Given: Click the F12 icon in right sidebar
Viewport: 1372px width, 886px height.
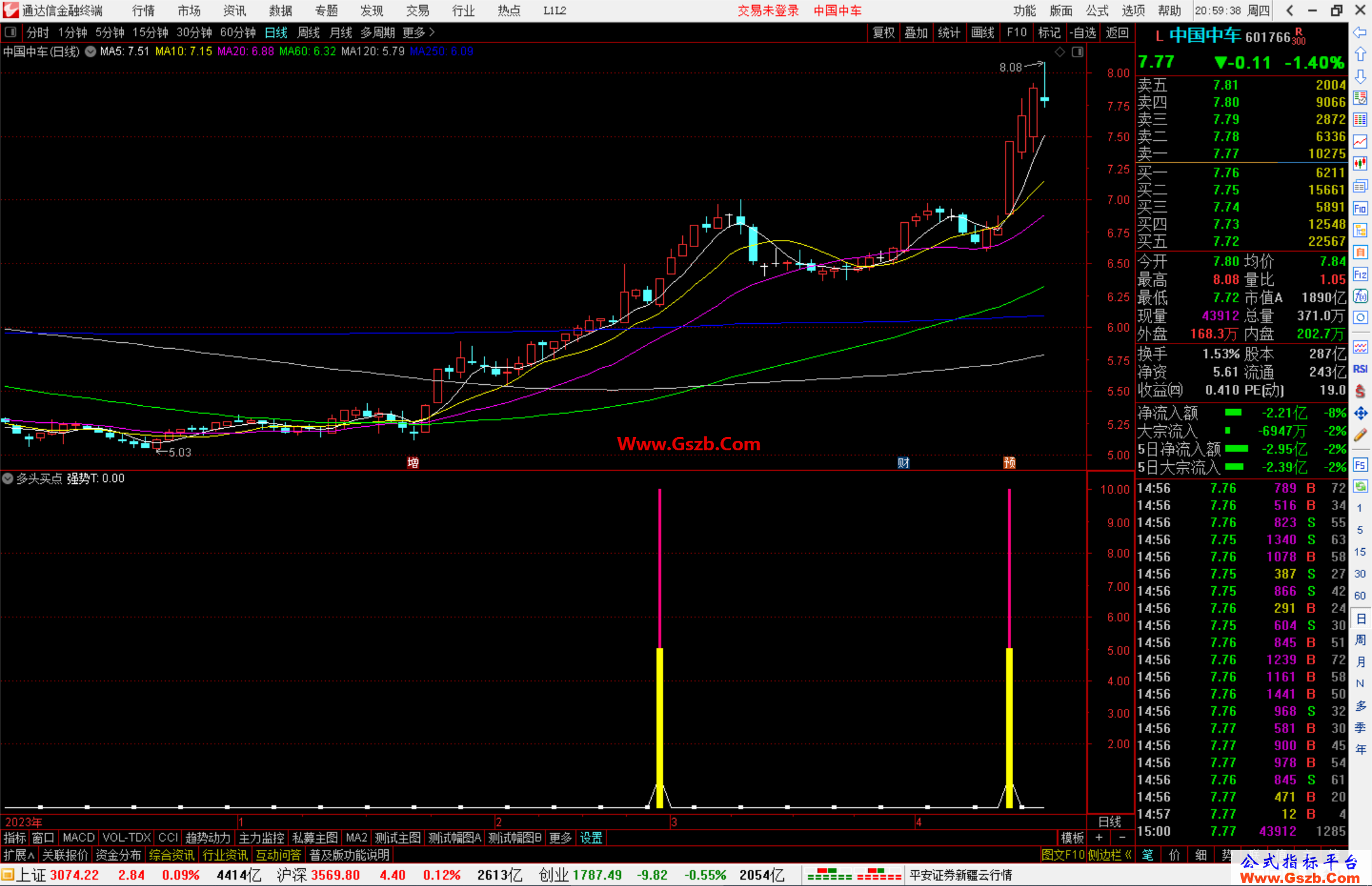Looking at the screenshot, I should (x=1360, y=274).
